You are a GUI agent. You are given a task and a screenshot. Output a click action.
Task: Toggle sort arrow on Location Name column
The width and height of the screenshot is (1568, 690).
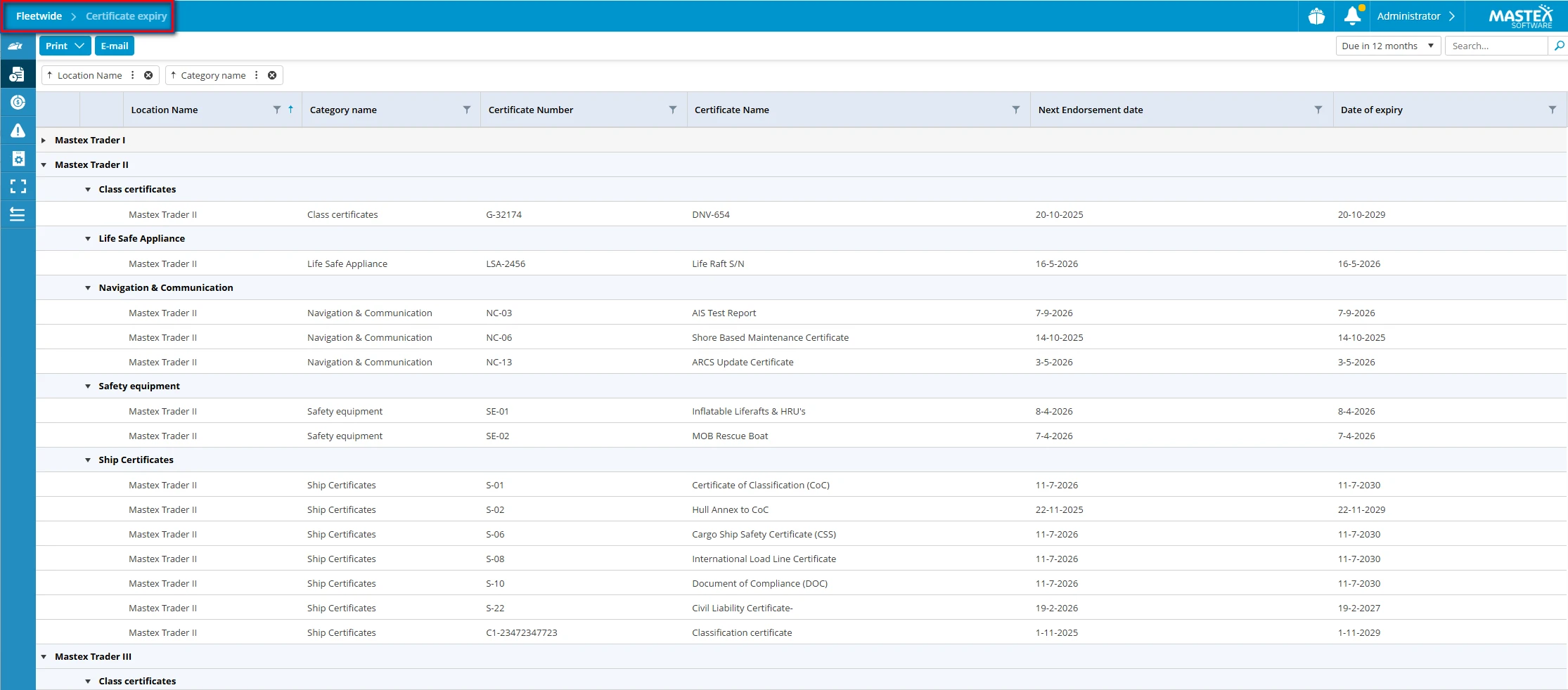[x=290, y=110]
